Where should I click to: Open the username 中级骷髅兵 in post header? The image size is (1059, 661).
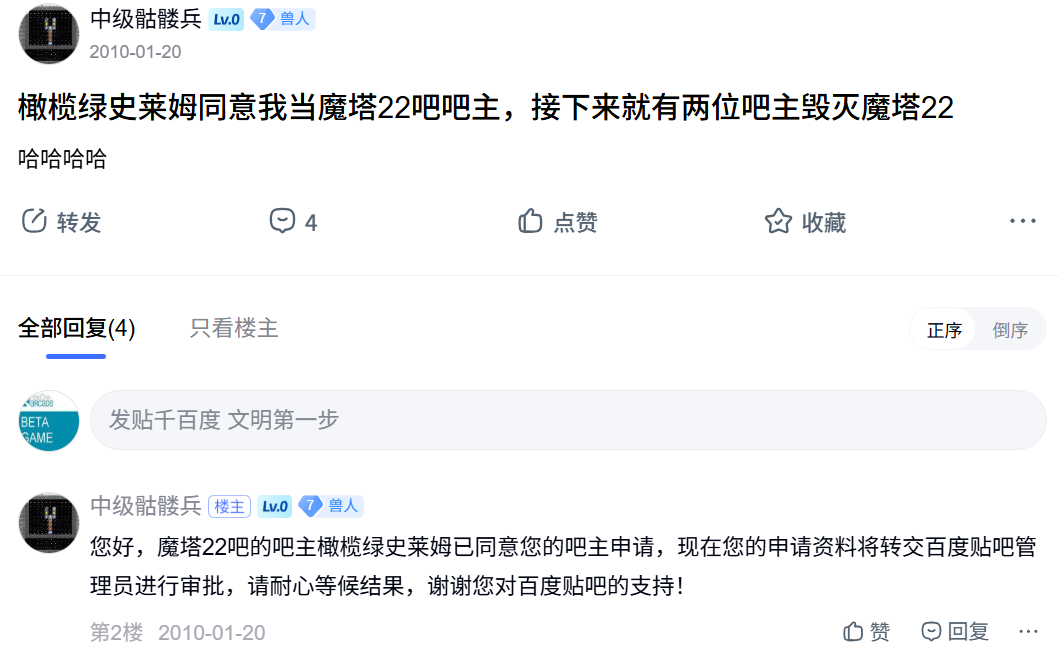click(146, 19)
